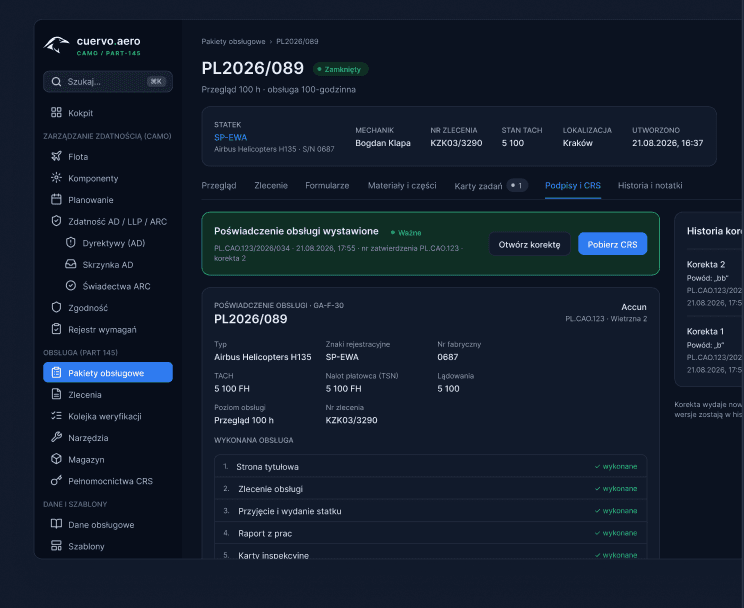The image size is (744, 608).
Task: Open the Przegląd tab
Action: click(219, 186)
